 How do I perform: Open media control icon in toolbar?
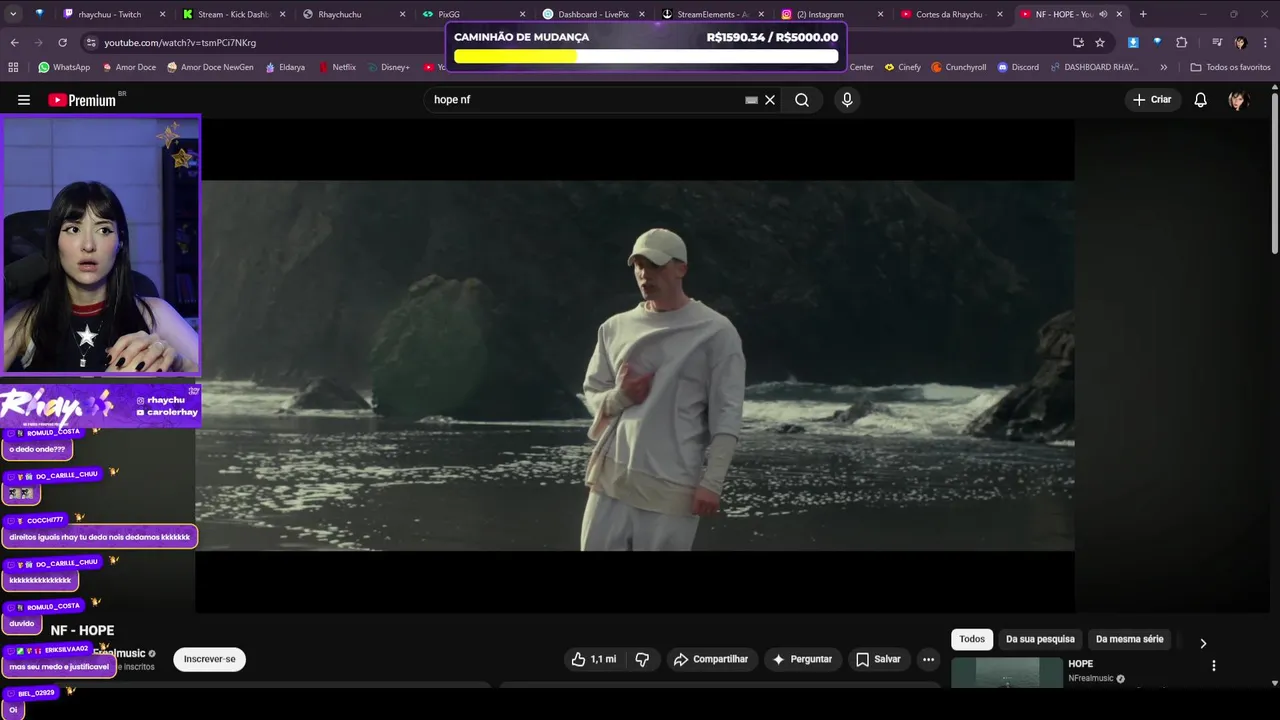(x=1217, y=43)
